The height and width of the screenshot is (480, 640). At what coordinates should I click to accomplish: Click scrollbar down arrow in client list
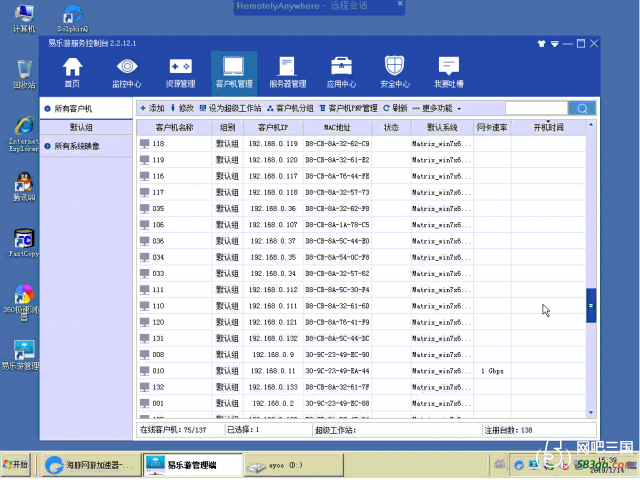tap(591, 413)
